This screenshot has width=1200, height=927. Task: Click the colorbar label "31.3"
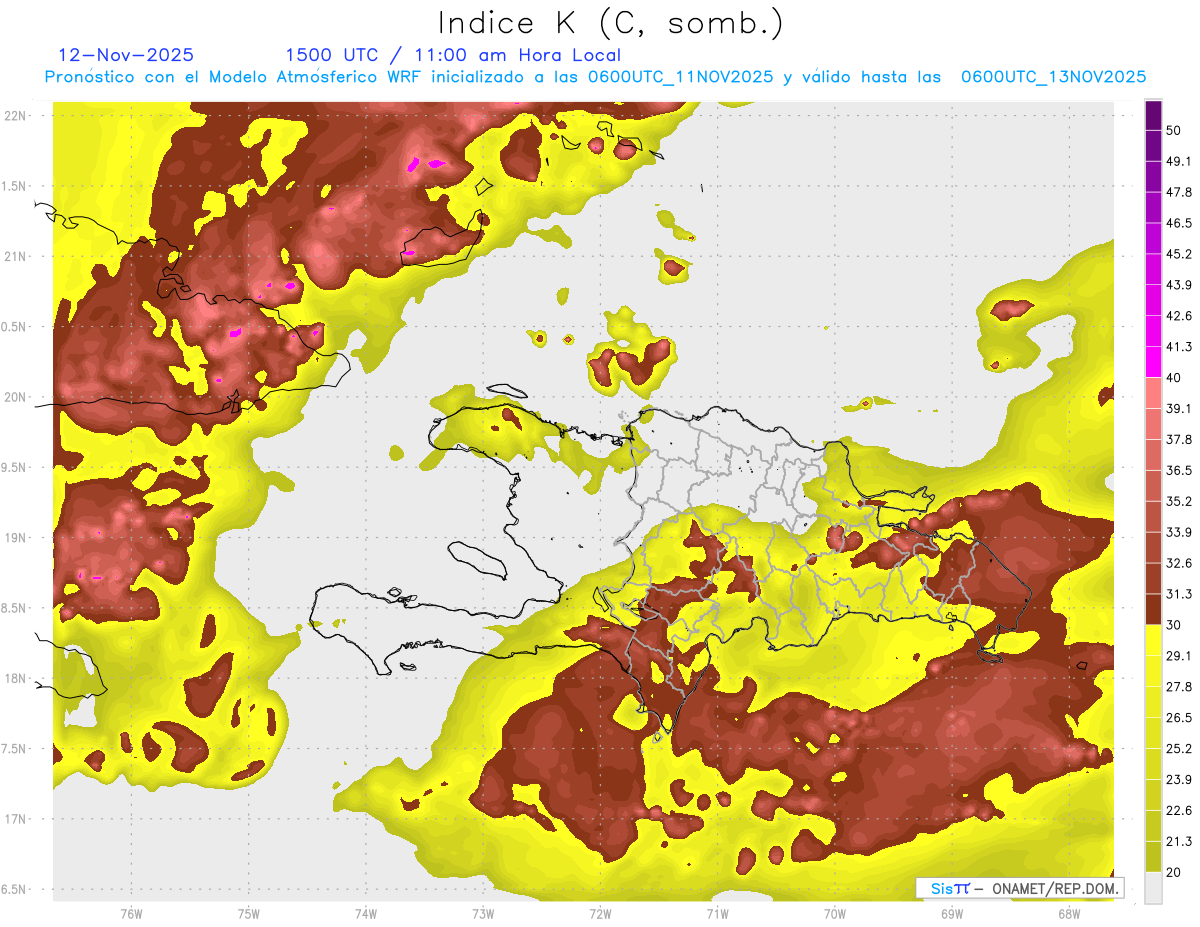coord(1179,594)
